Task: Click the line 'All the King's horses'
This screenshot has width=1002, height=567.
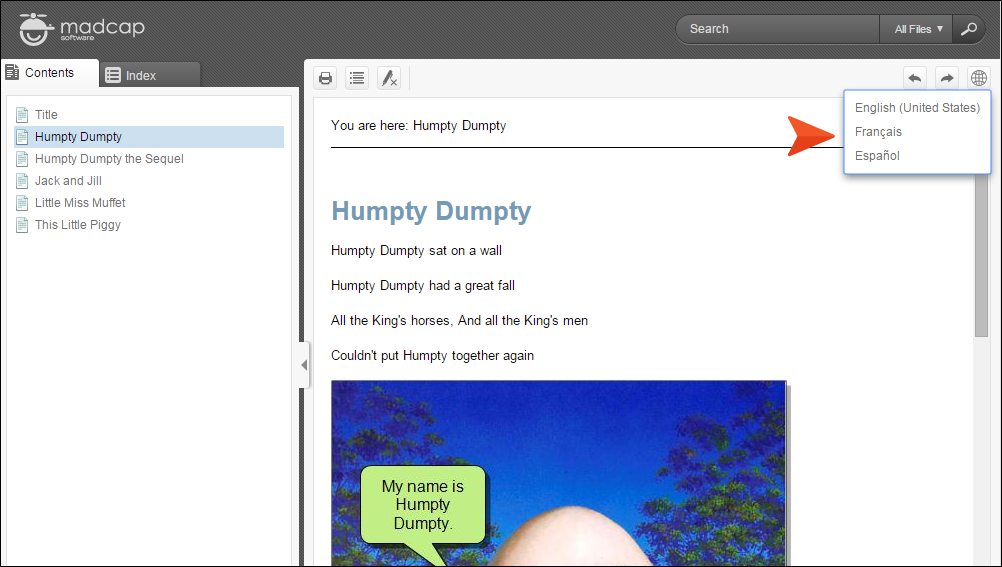Action: tap(459, 321)
